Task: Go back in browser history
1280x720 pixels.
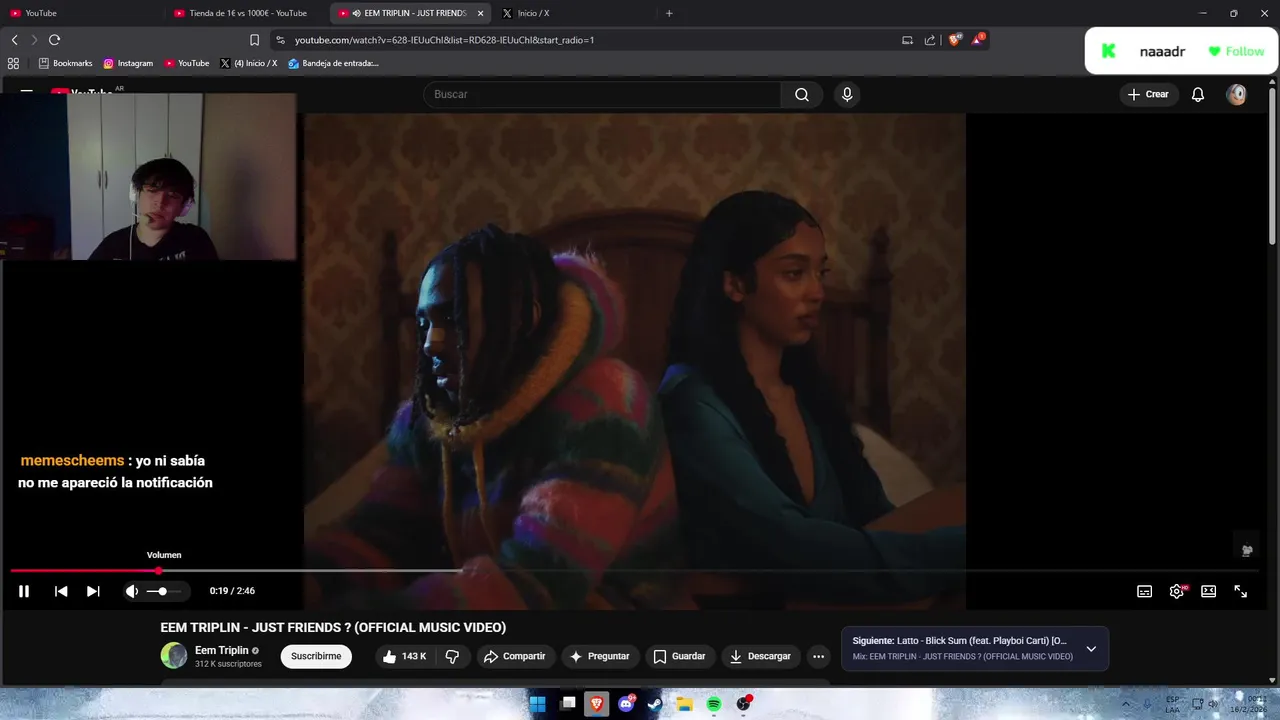Action: [x=14, y=40]
